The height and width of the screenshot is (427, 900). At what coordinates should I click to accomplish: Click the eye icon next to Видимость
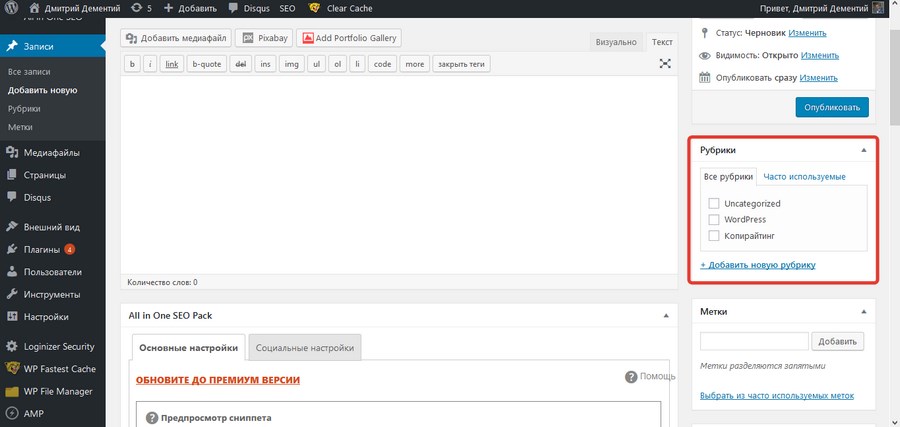click(705, 56)
